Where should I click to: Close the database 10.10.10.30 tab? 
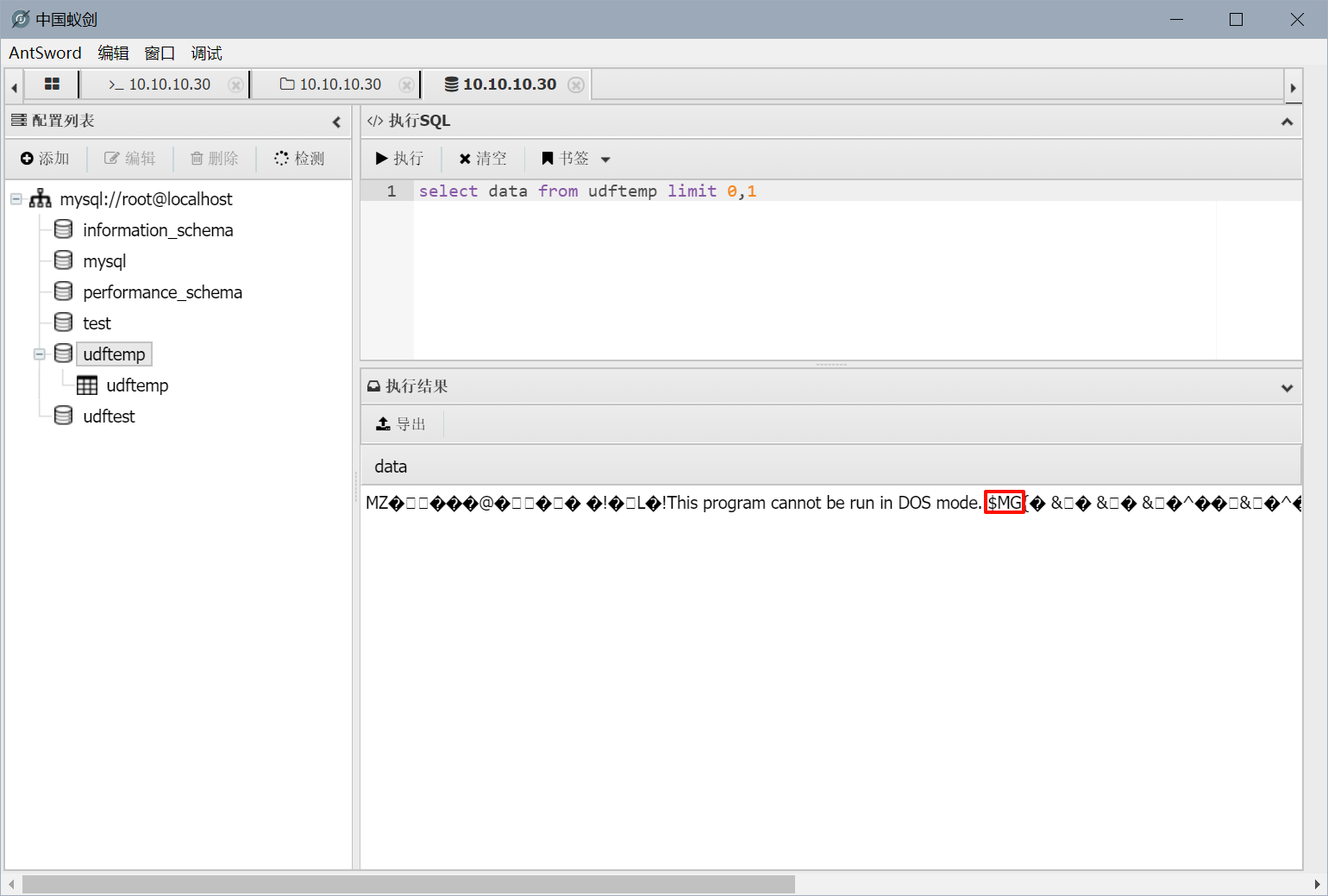(576, 85)
